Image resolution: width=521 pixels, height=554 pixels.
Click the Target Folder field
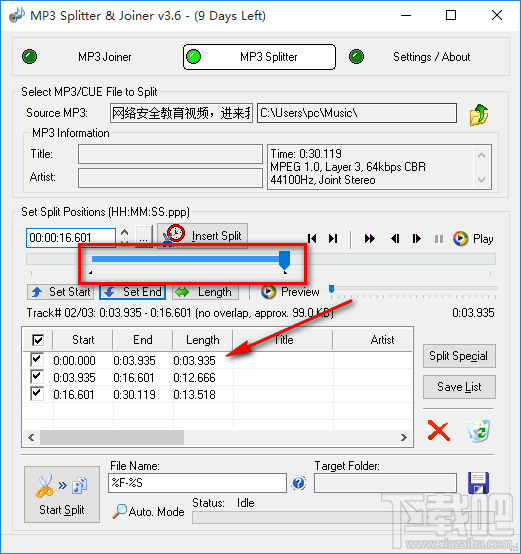pyautogui.click(x=385, y=483)
